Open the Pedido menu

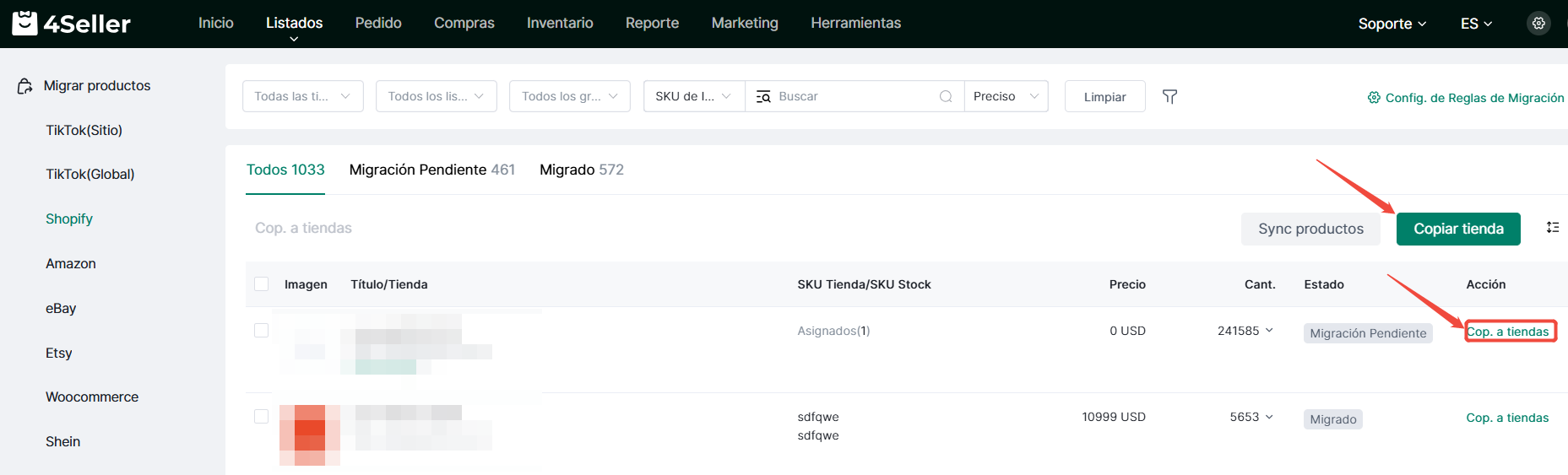coord(378,23)
